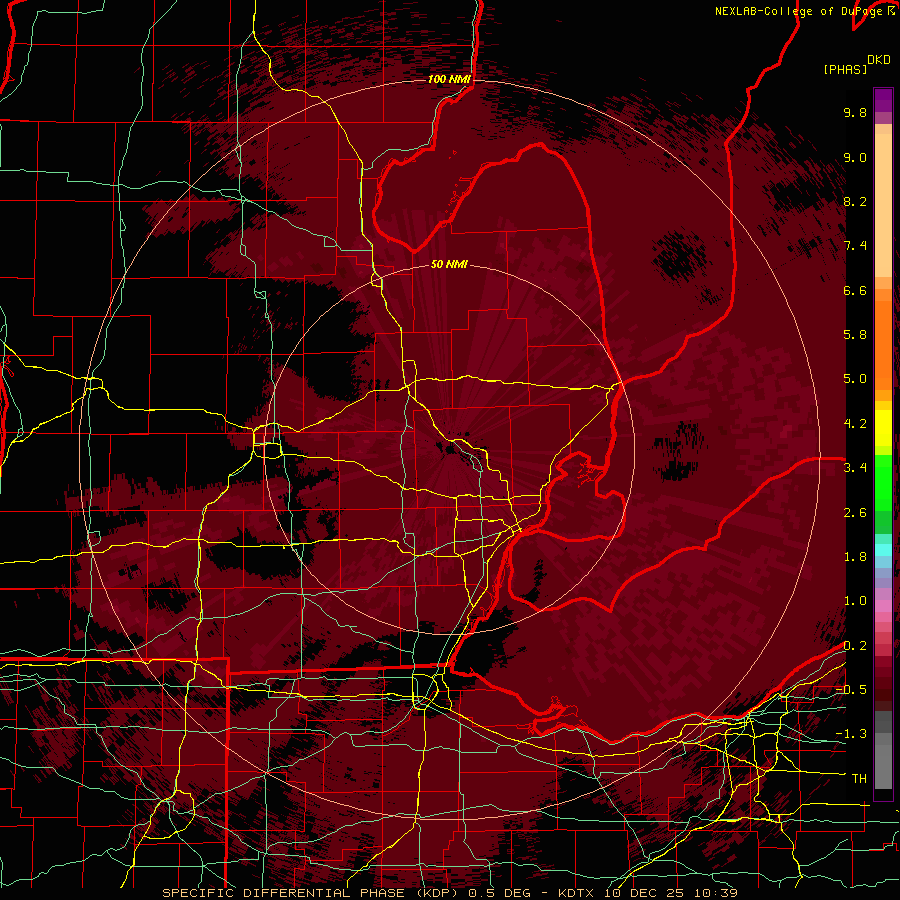Screen dimensions: 900x900
Task: Click the 7.4 legend value
Action: click(855, 246)
